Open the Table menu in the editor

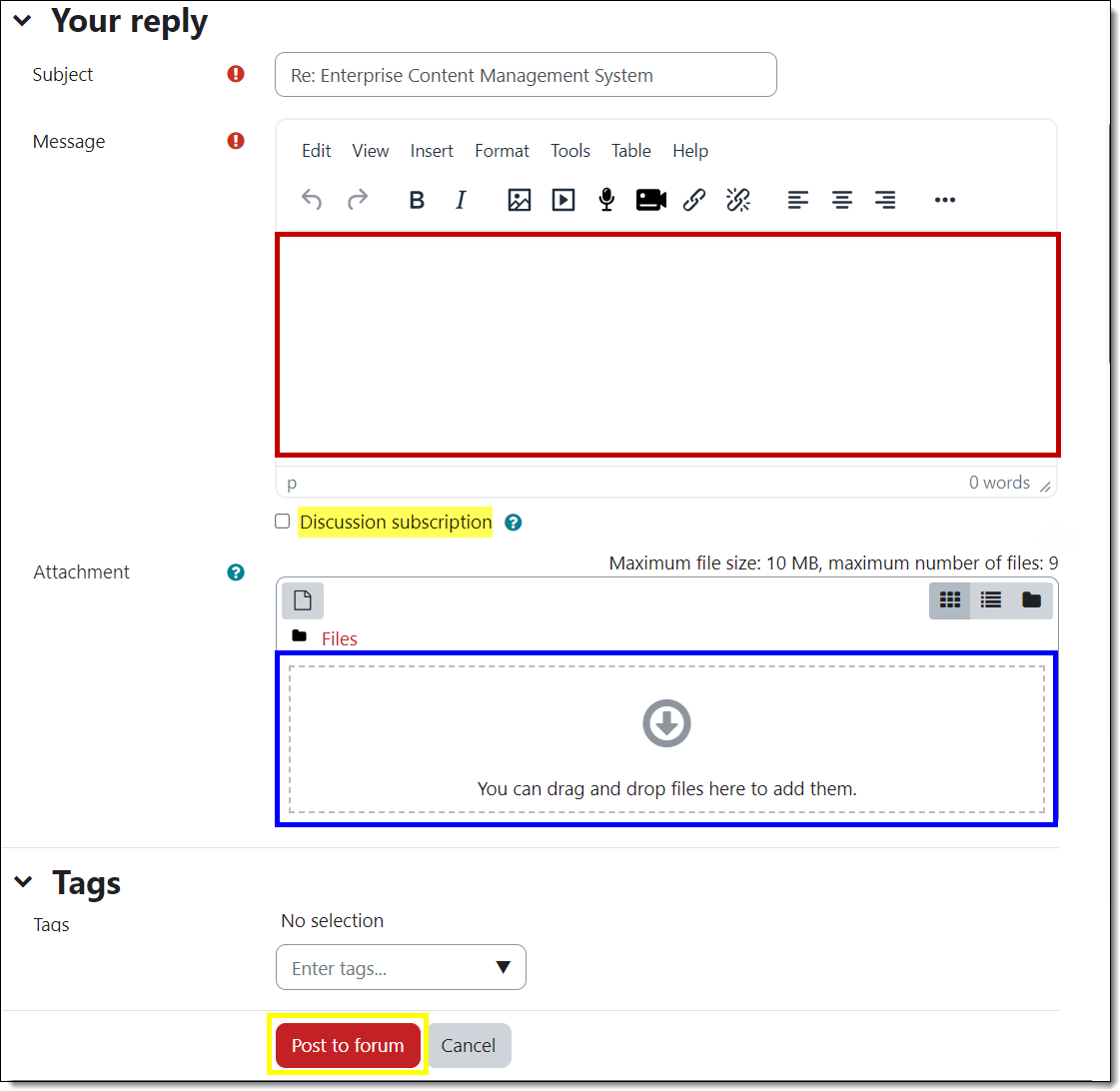630,151
